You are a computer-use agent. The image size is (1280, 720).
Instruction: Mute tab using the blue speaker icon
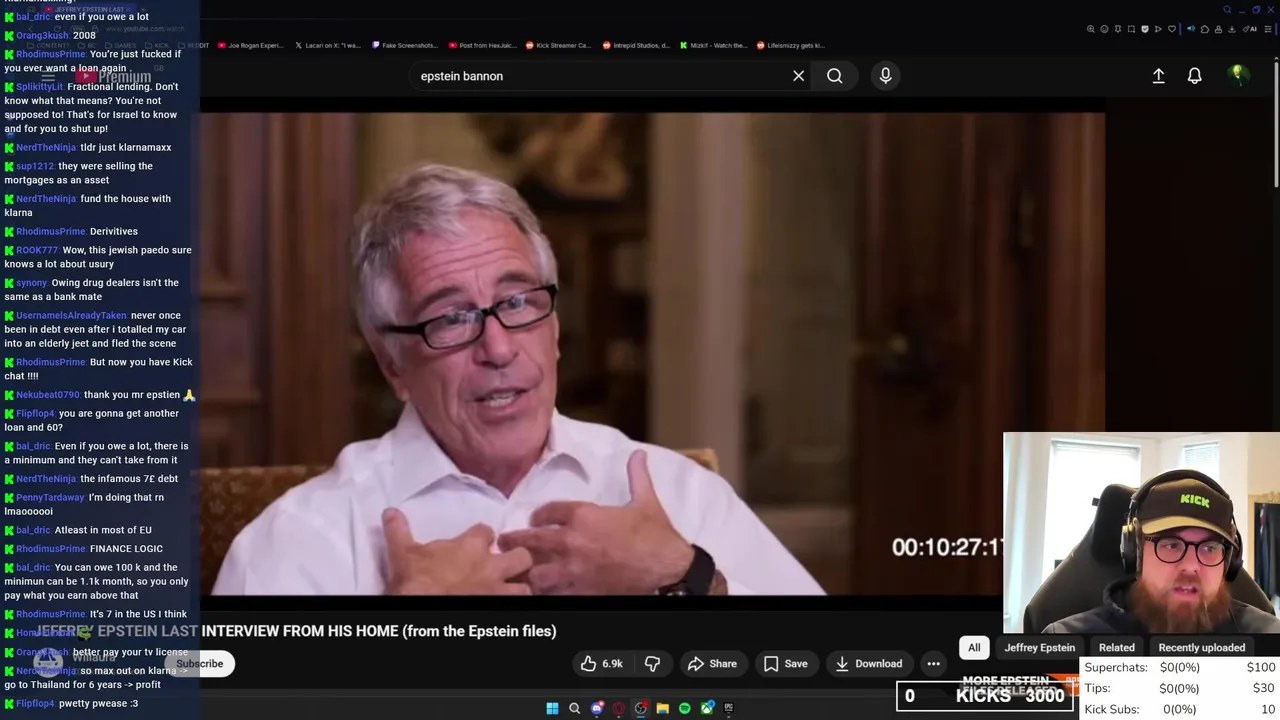point(1191,29)
